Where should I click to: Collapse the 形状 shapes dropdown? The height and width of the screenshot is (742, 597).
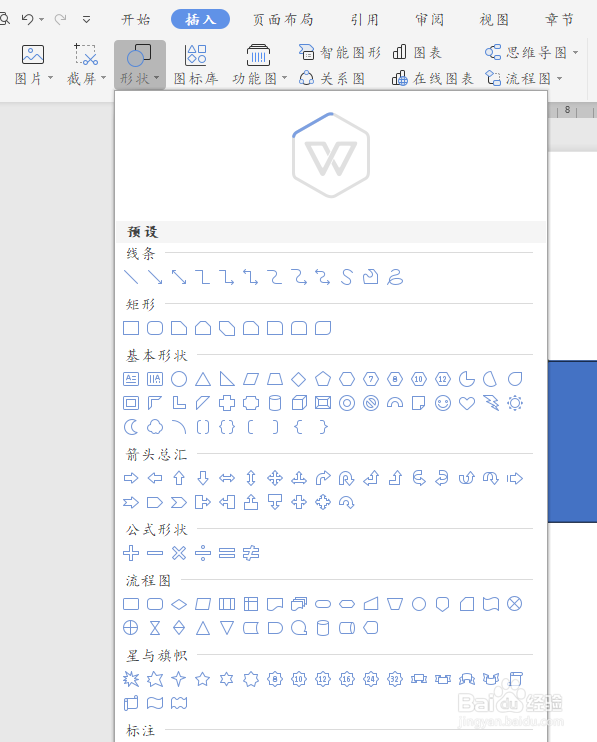pos(140,64)
